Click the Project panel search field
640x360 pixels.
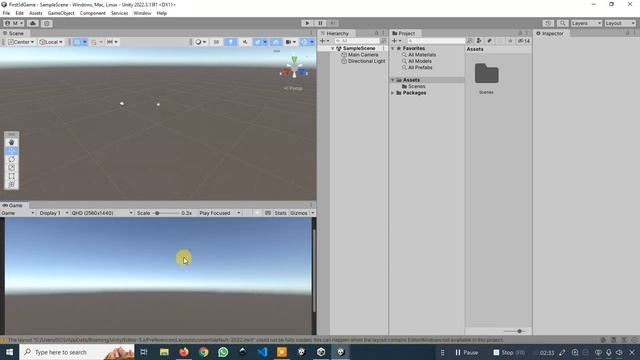click(x=435, y=41)
